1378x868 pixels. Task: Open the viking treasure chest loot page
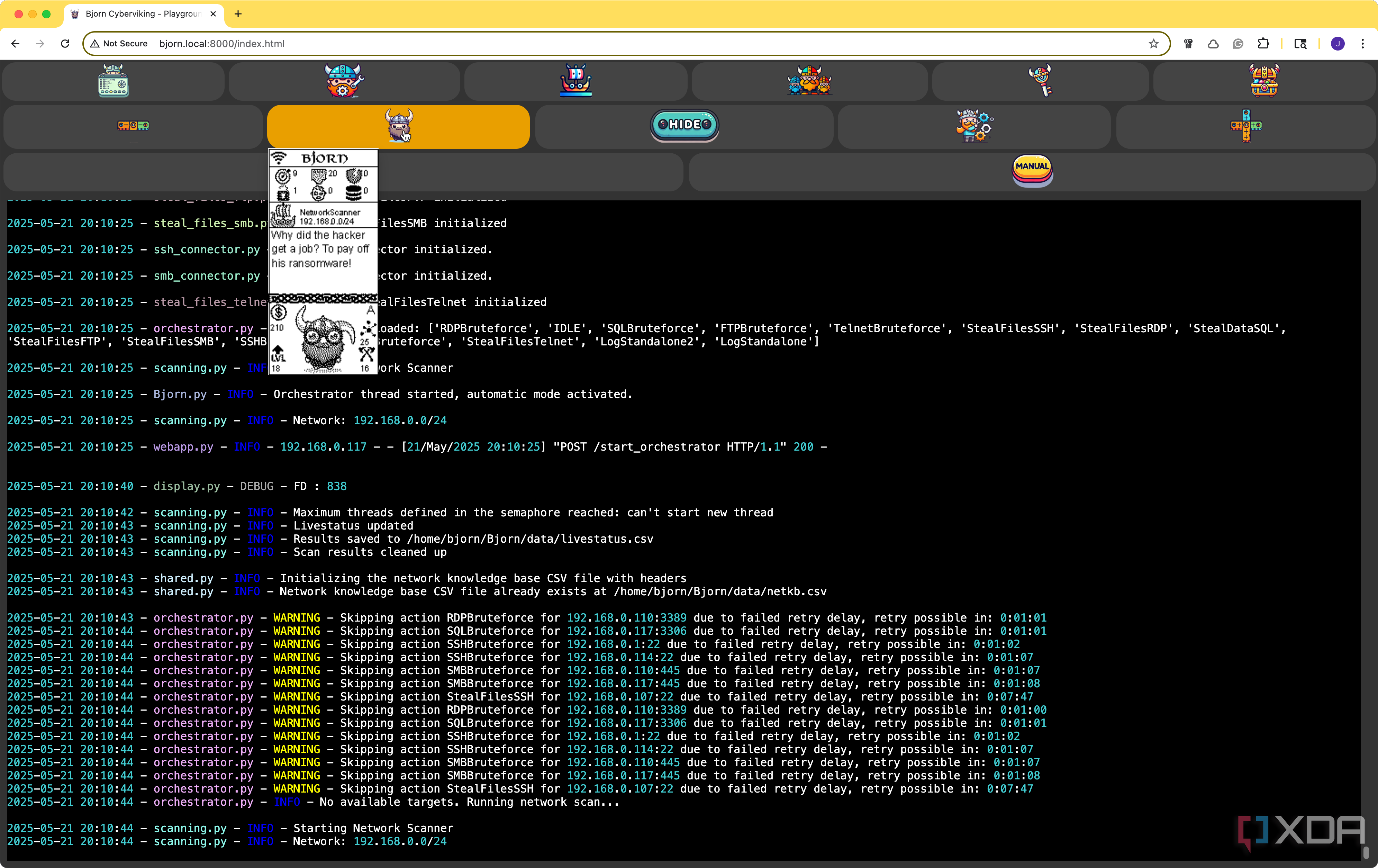(x=1264, y=80)
